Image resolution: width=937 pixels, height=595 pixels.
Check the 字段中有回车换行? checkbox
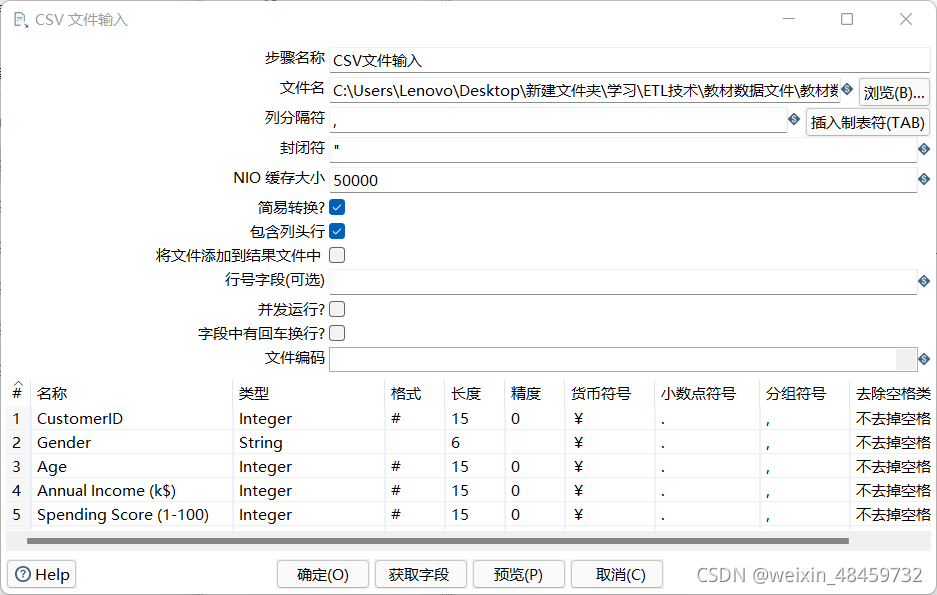337,333
